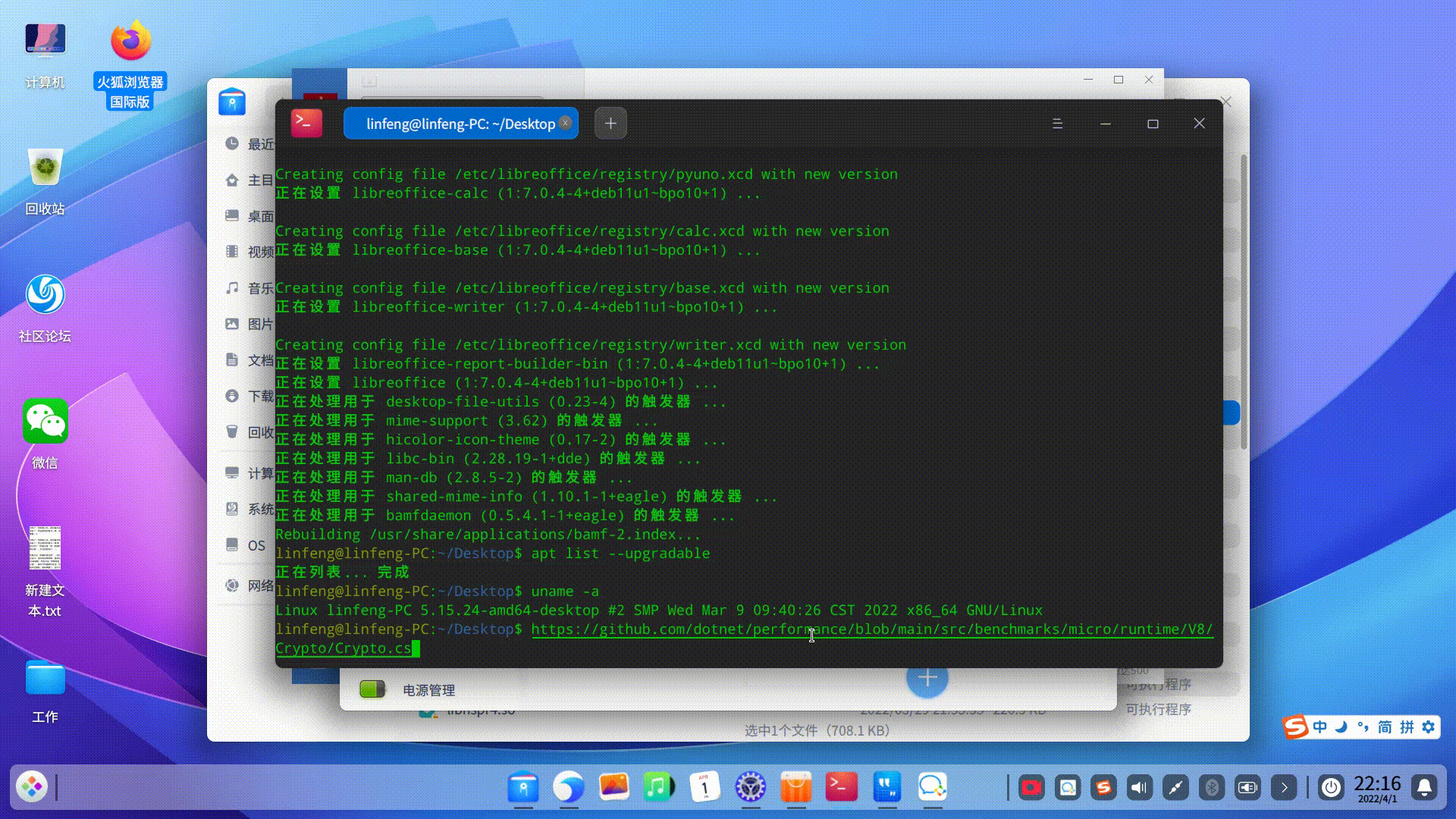Open the terminal hamburger menu
Image resolution: width=1456 pixels, height=819 pixels.
1057,124
